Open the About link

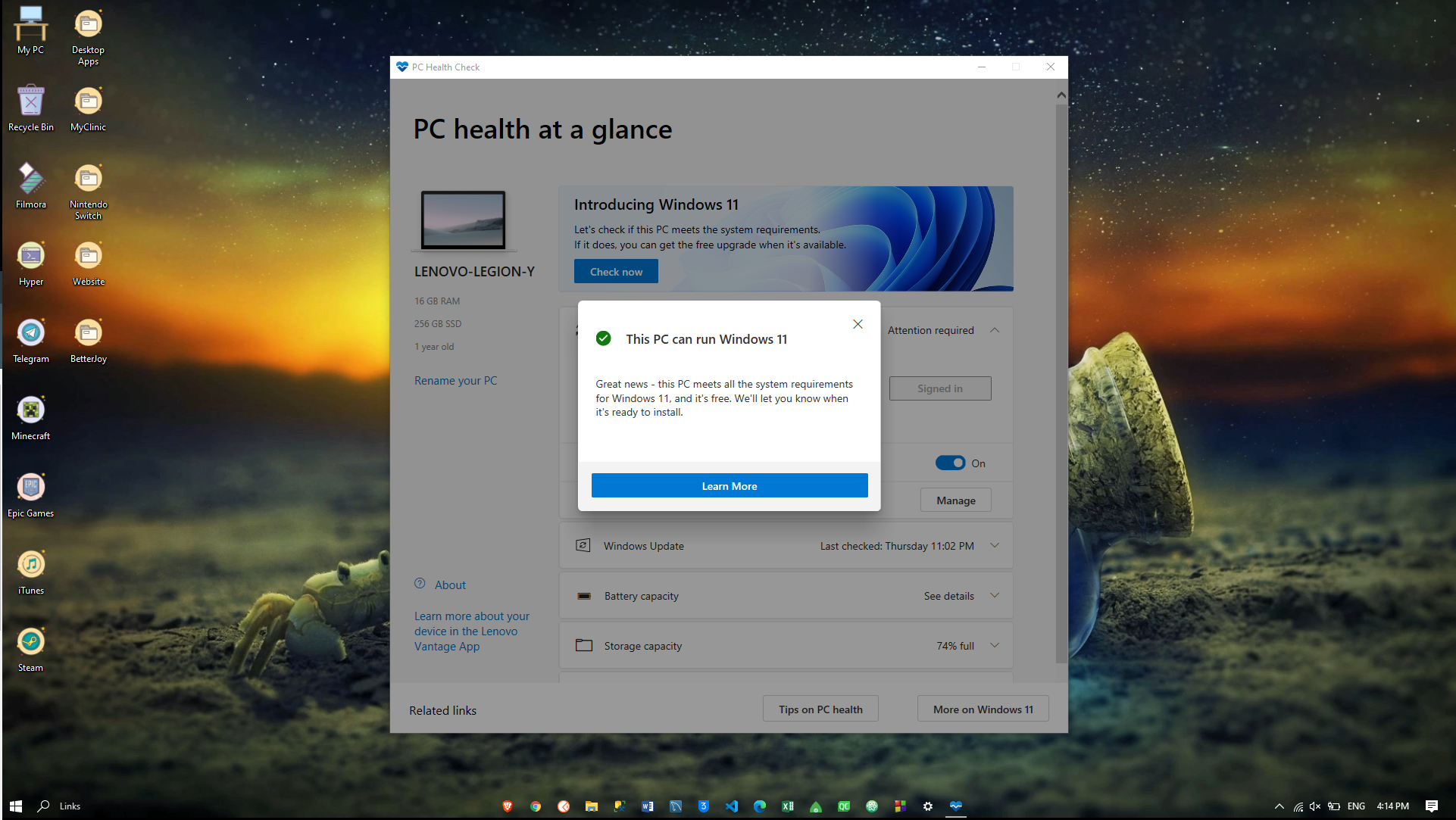(450, 585)
